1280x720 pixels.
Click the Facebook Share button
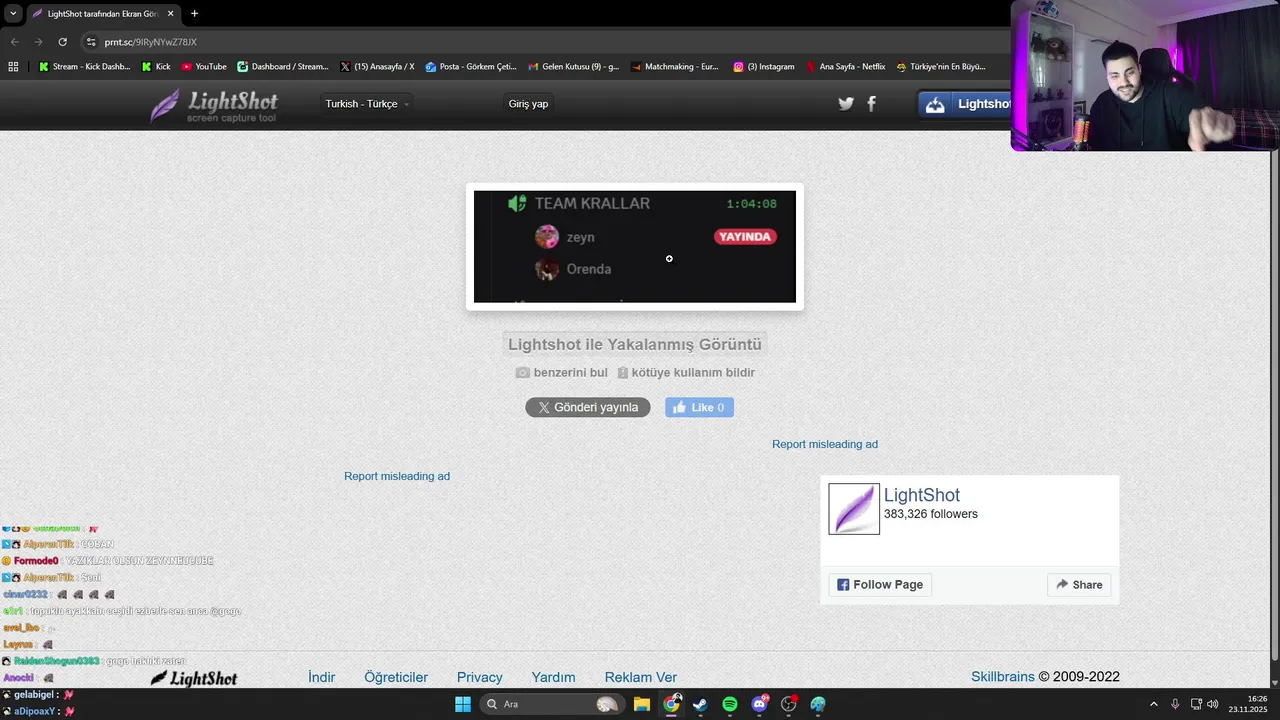[x=1079, y=585]
